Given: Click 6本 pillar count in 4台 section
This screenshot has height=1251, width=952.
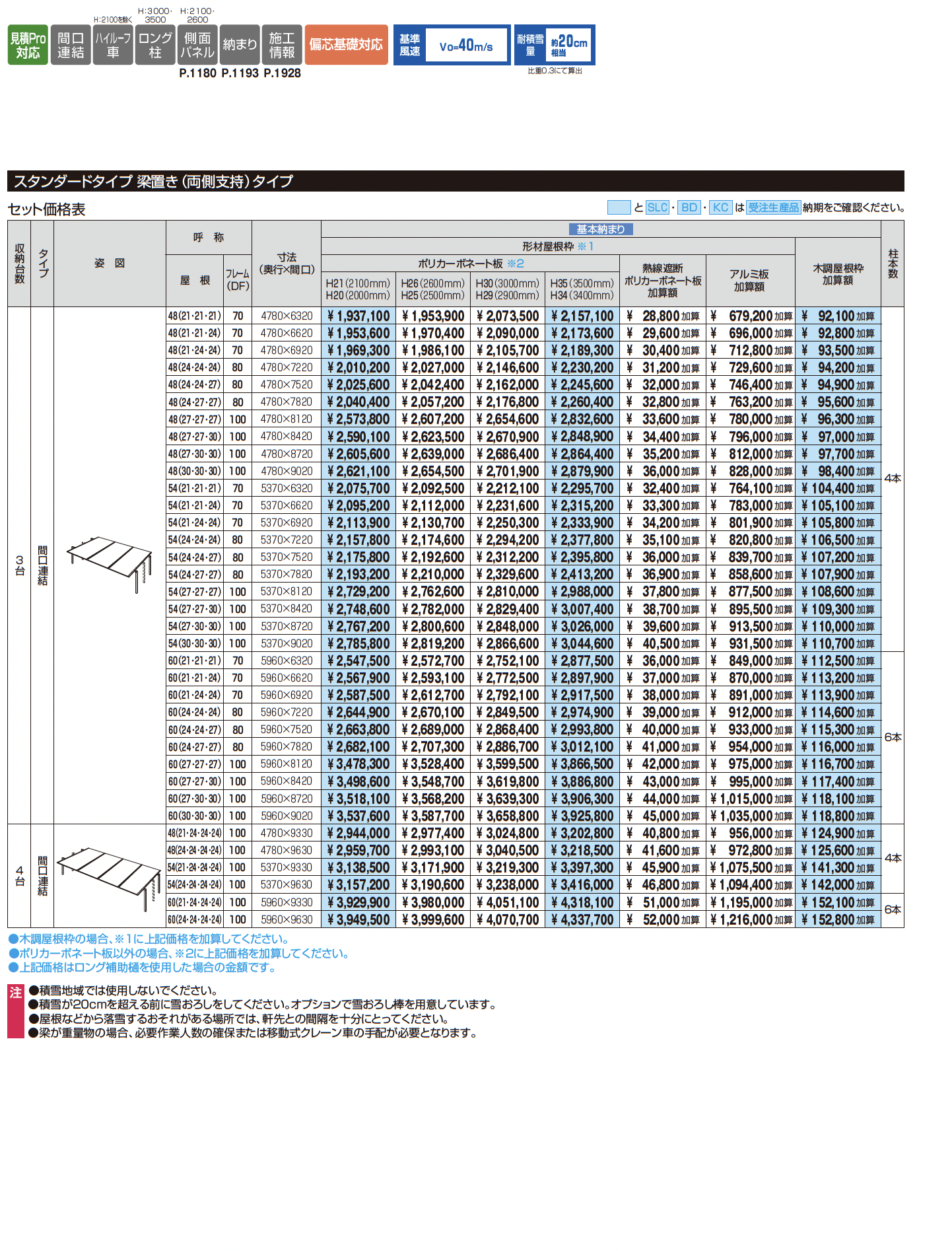Looking at the screenshot, I should pos(893,910).
